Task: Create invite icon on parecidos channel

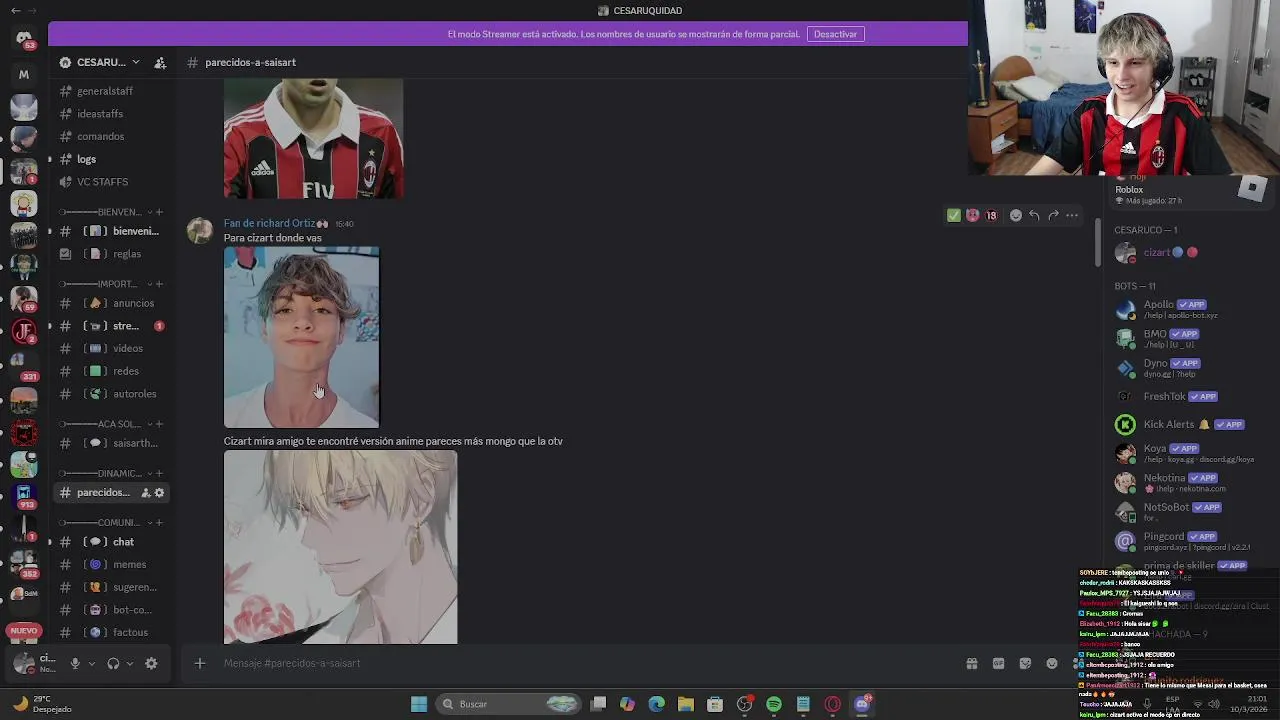Action: pyautogui.click(x=145, y=492)
